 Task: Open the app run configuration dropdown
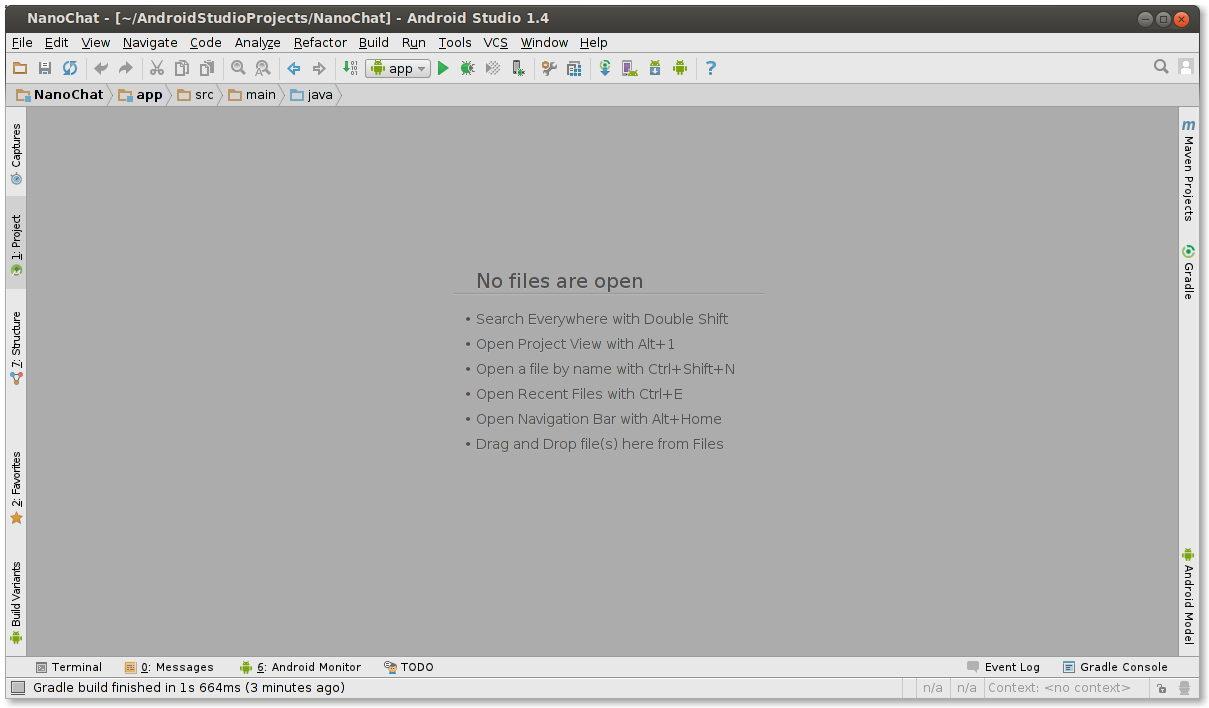[x=398, y=68]
